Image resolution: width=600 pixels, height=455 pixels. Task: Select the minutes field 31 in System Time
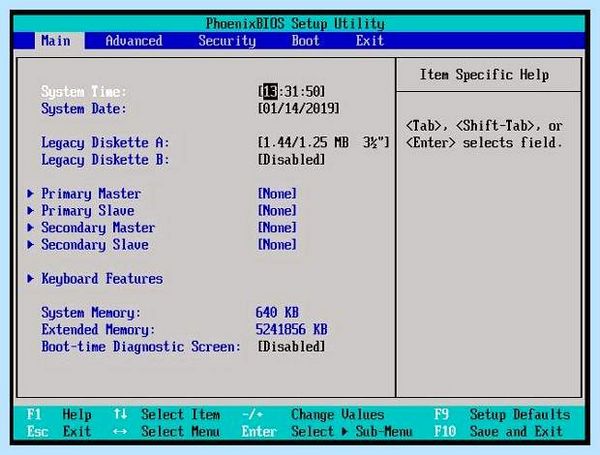point(292,92)
